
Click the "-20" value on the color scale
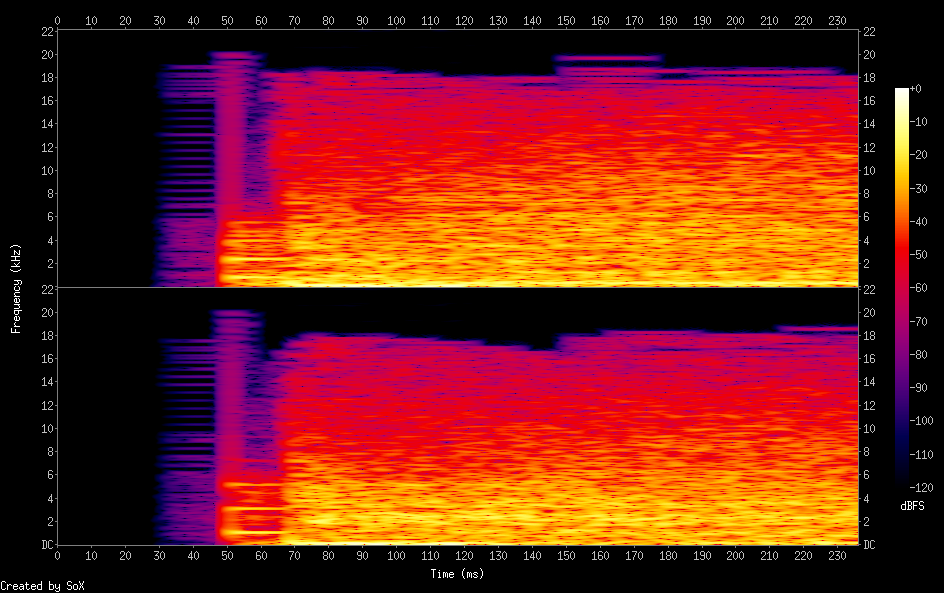pyautogui.click(x=918, y=155)
